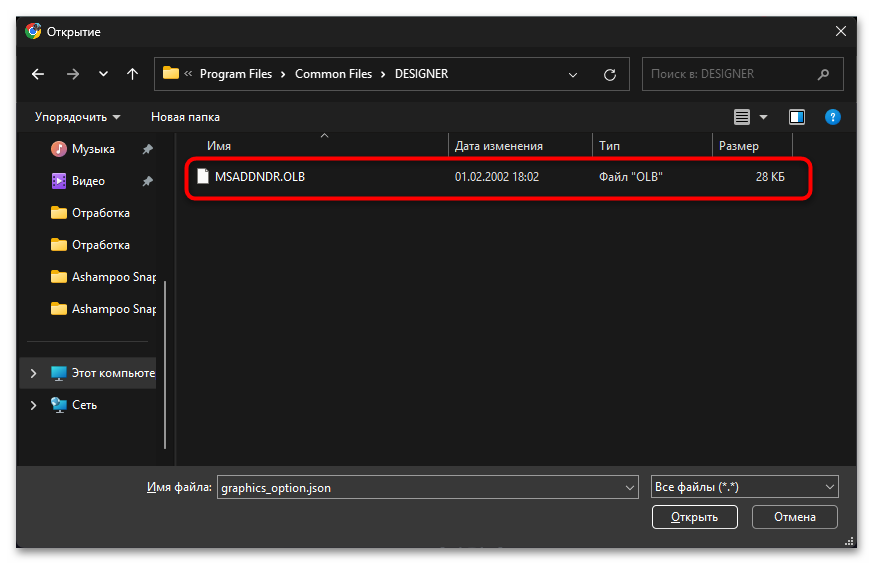
Task: Change view layout icon
Action: pyautogui.click(x=742, y=117)
